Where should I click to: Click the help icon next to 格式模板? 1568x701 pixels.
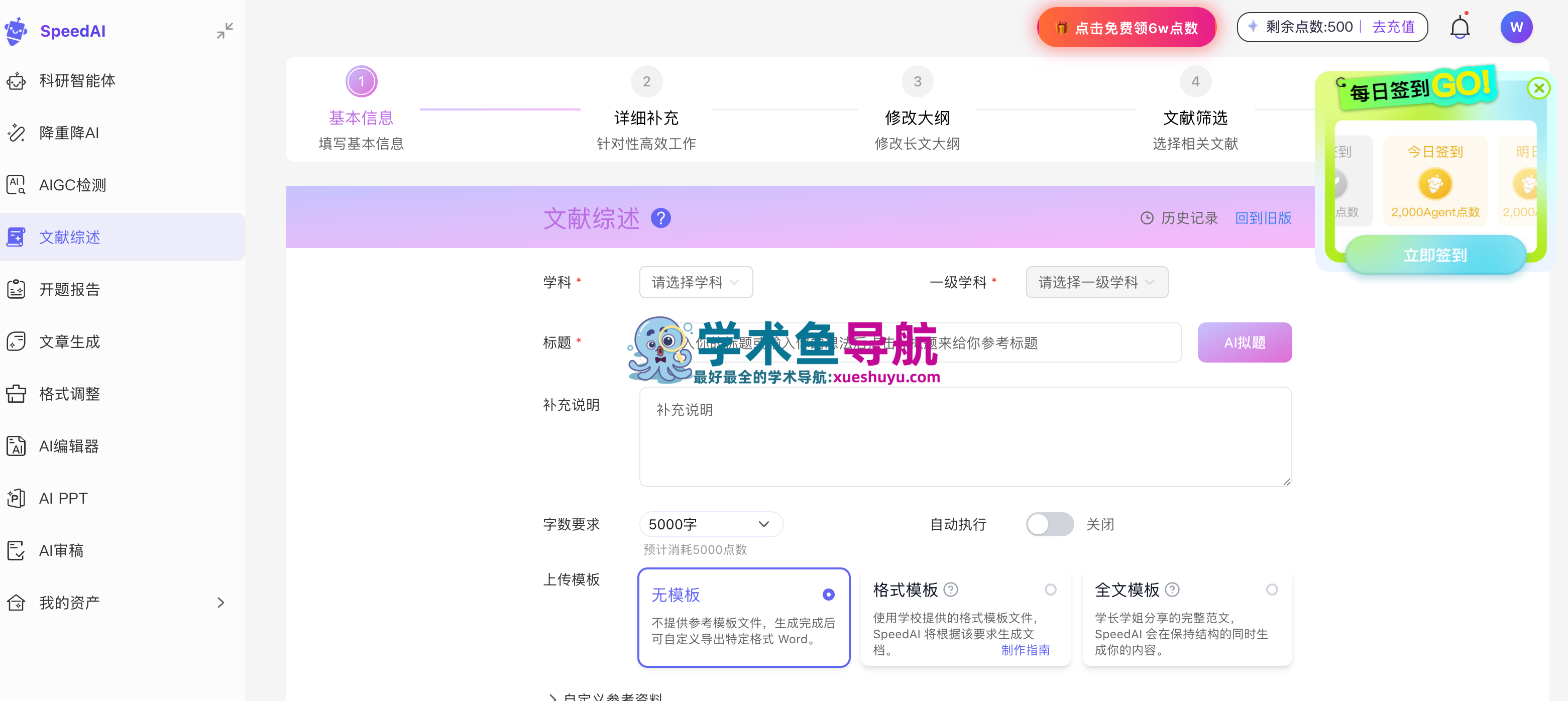[x=951, y=590]
